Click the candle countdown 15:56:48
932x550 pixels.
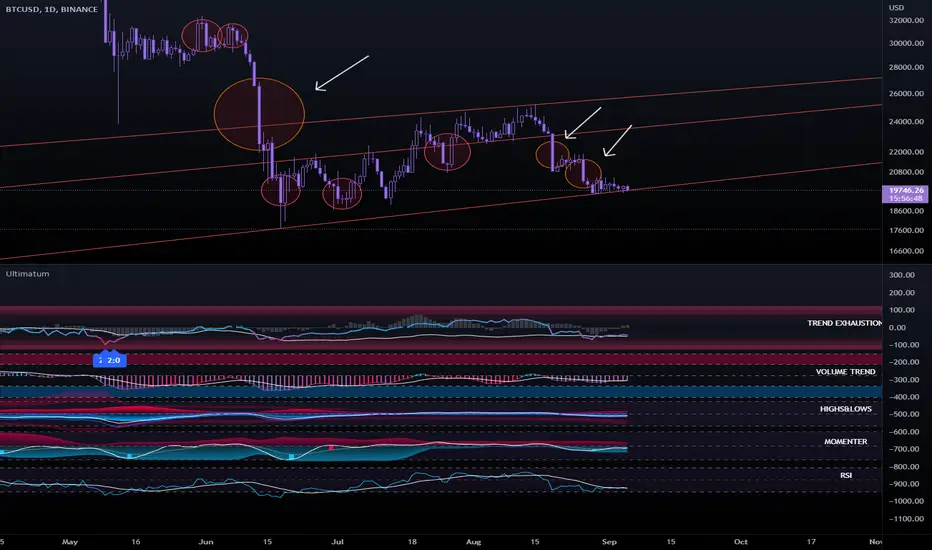[x=906, y=198]
